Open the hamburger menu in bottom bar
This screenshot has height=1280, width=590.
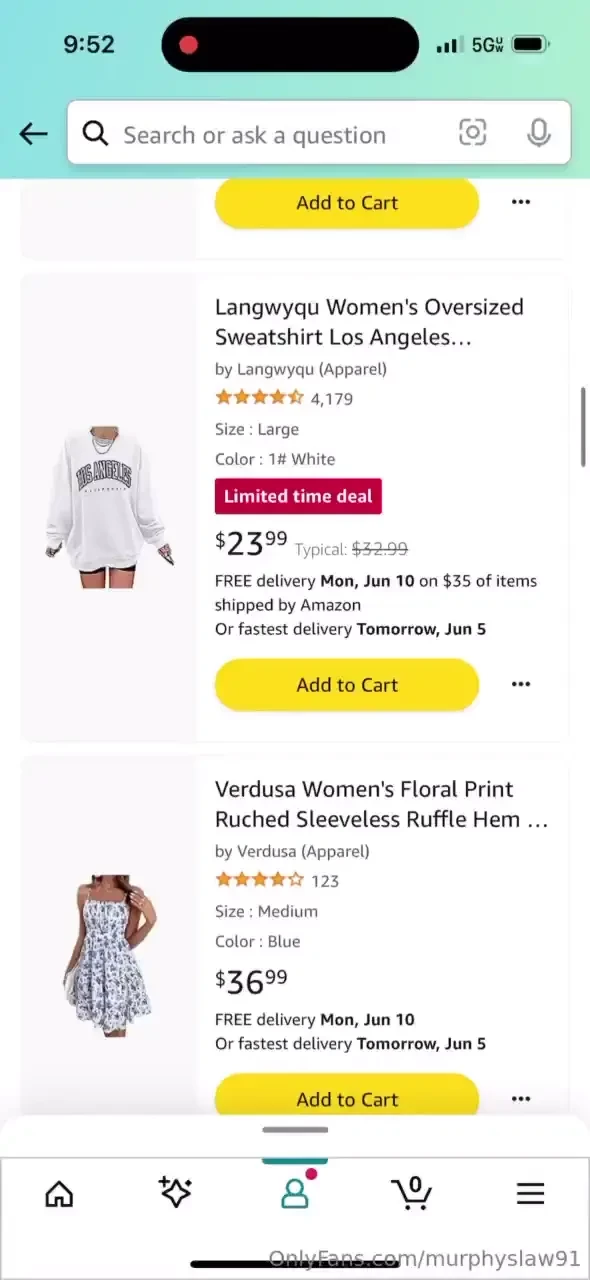point(530,1193)
